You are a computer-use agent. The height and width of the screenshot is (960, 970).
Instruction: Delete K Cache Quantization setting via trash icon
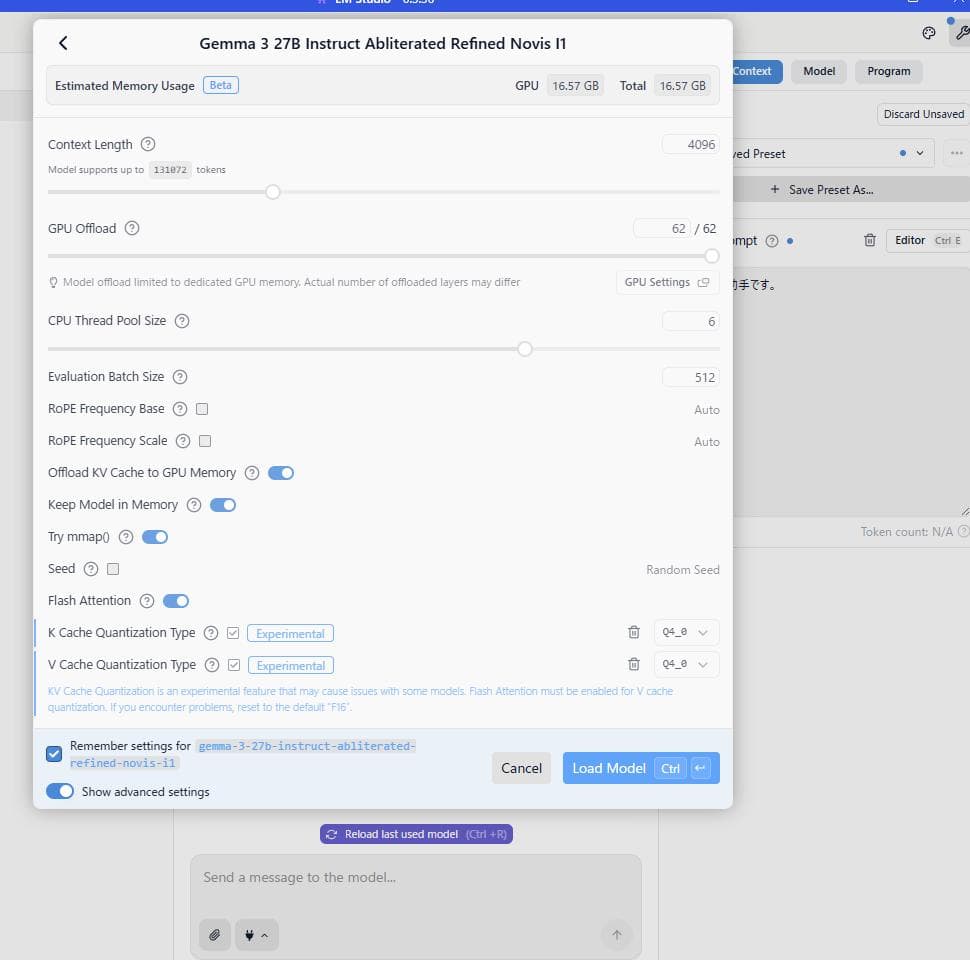tap(633, 633)
